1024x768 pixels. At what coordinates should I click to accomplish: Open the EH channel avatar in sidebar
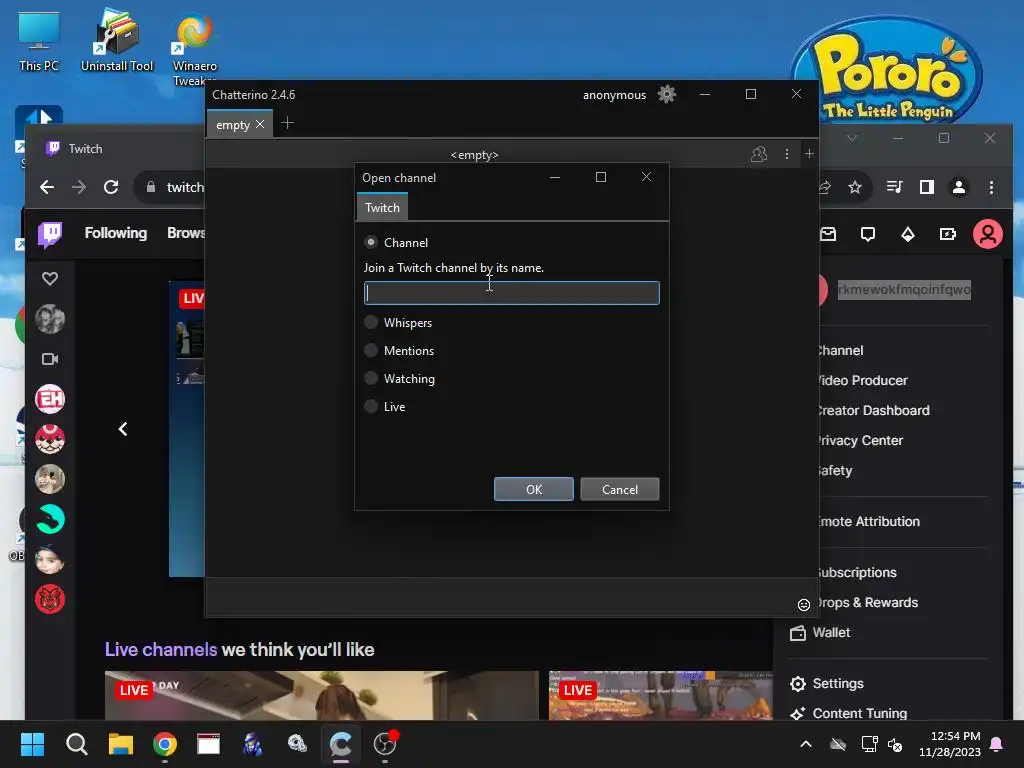pyautogui.click(x=50, y=399)
